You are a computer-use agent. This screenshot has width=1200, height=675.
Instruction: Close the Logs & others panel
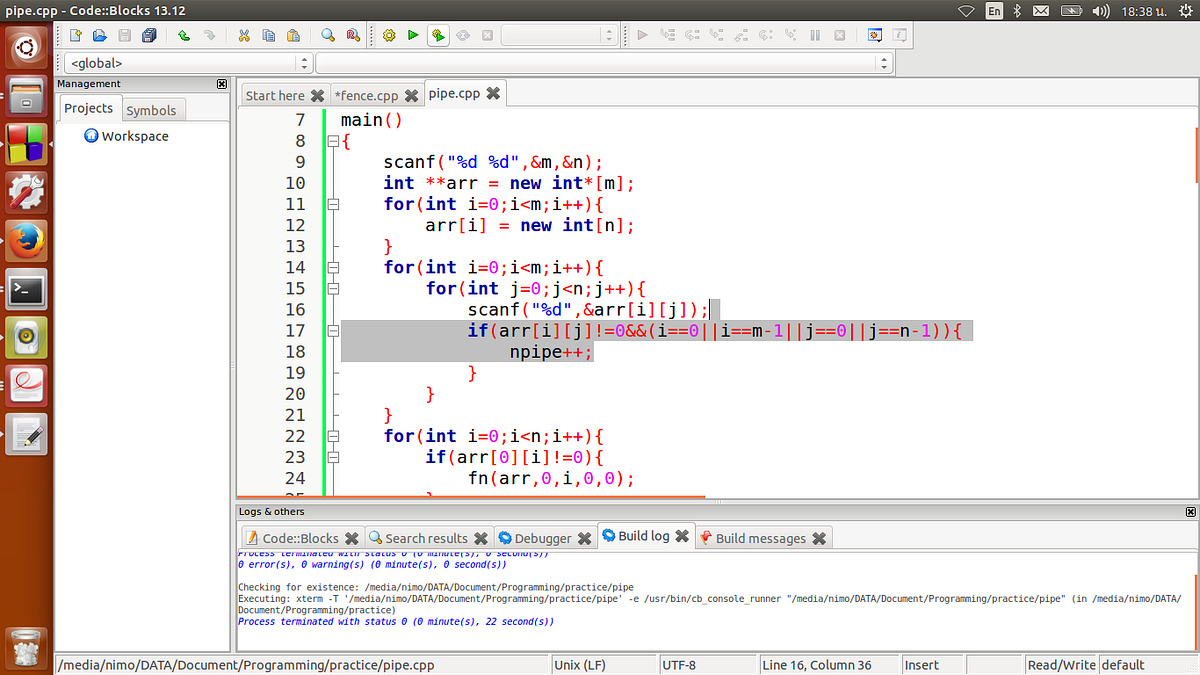click(x=1189, y=511)
